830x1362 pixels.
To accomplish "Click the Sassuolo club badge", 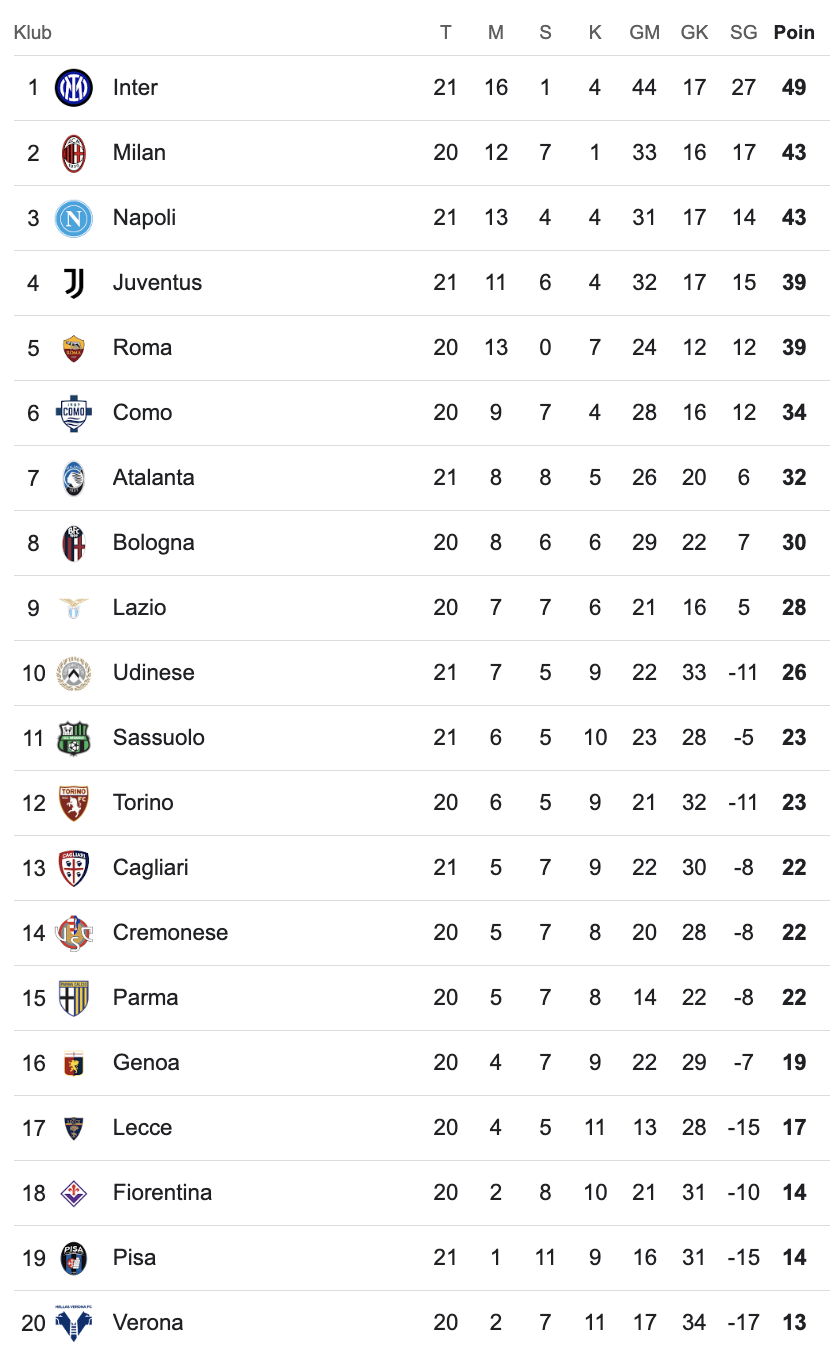I will 74,738.
